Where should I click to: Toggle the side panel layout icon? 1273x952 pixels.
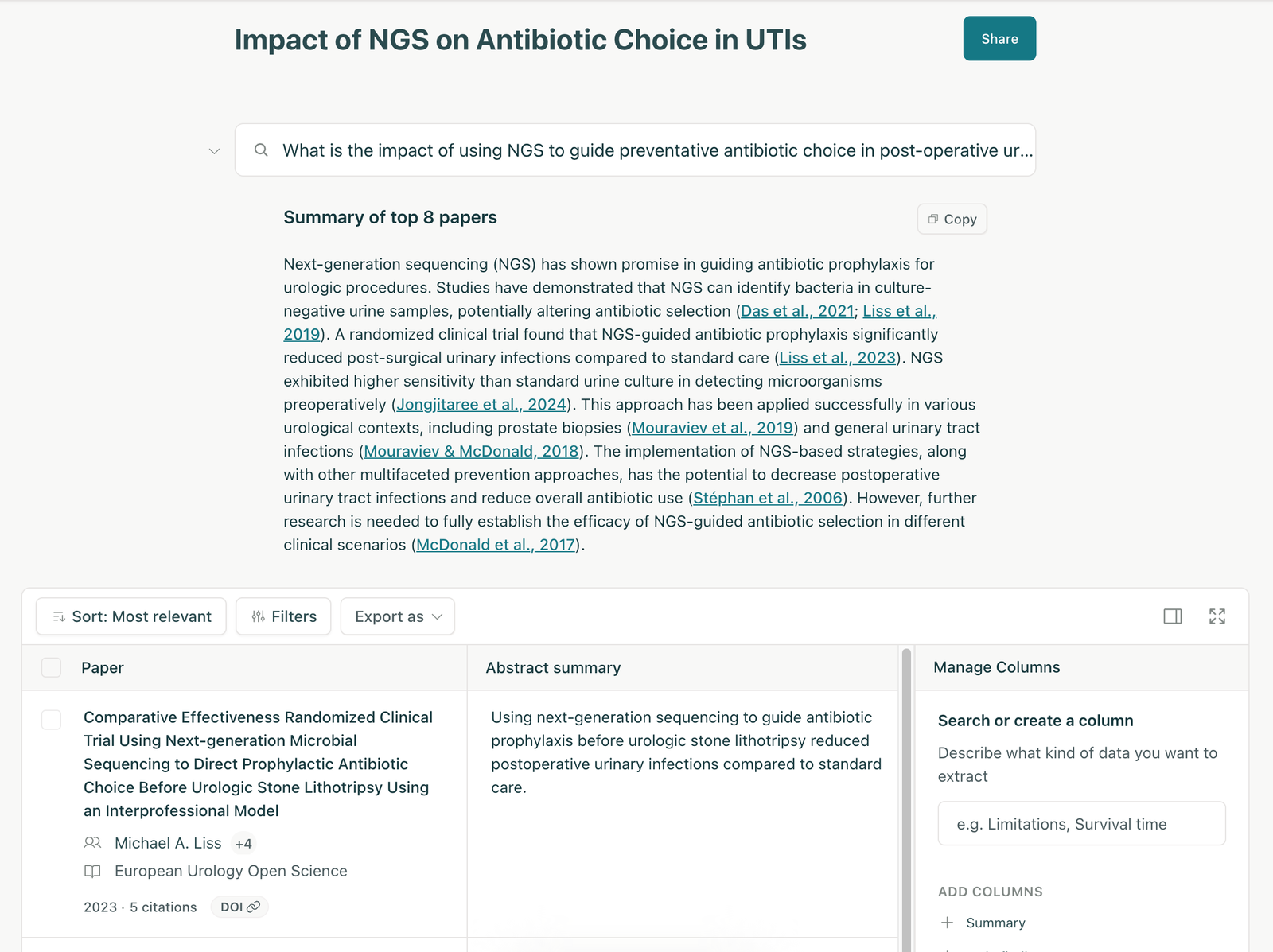pyautogui.click(x=1172, y=616)
